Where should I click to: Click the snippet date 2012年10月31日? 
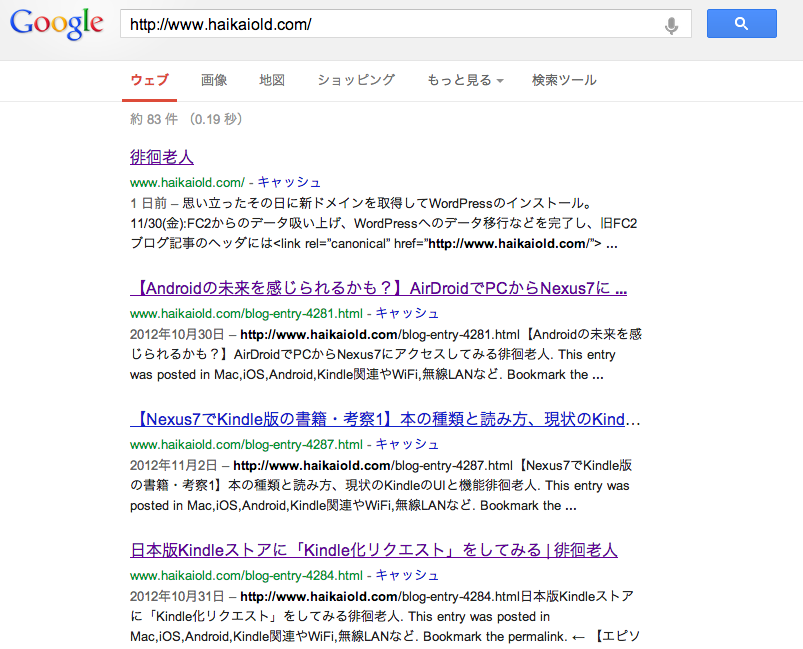pos(177,597)
